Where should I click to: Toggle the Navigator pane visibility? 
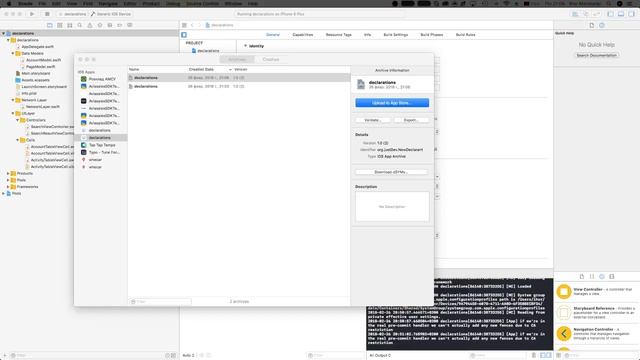(611, 14)
